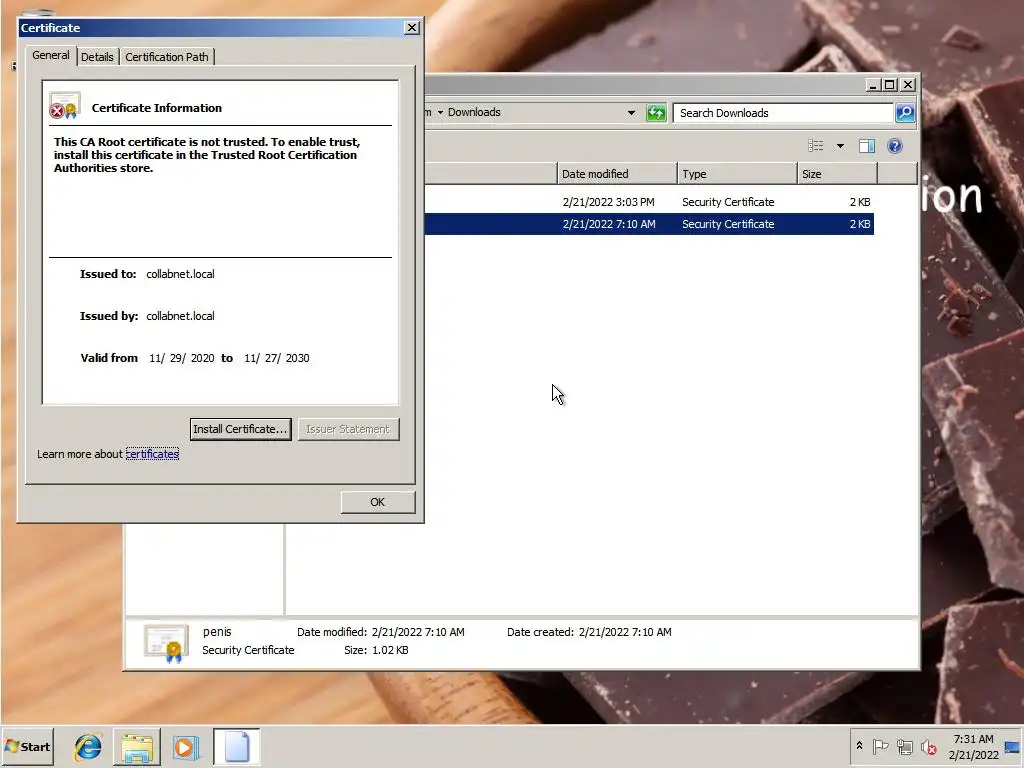Open the view options dropdown arrow
This screenshot has width=1024, height=768.
point(840,146)
